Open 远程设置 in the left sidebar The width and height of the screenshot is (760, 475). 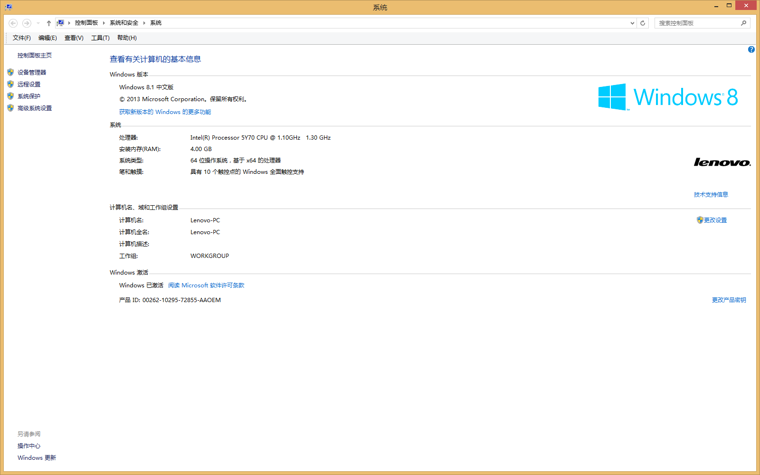coord(29,84)
